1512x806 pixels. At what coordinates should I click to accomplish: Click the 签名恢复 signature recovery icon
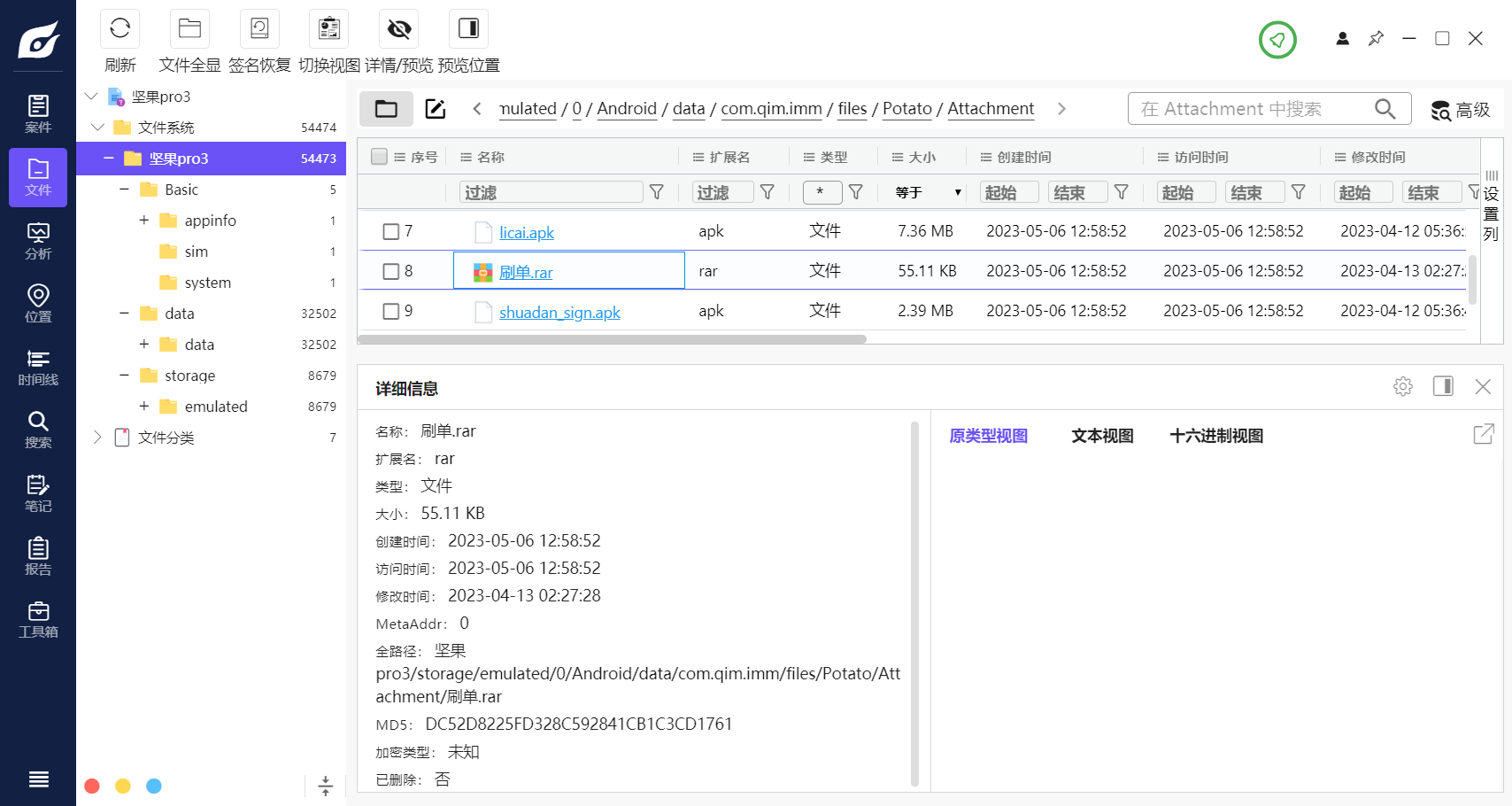pos(259,28)
